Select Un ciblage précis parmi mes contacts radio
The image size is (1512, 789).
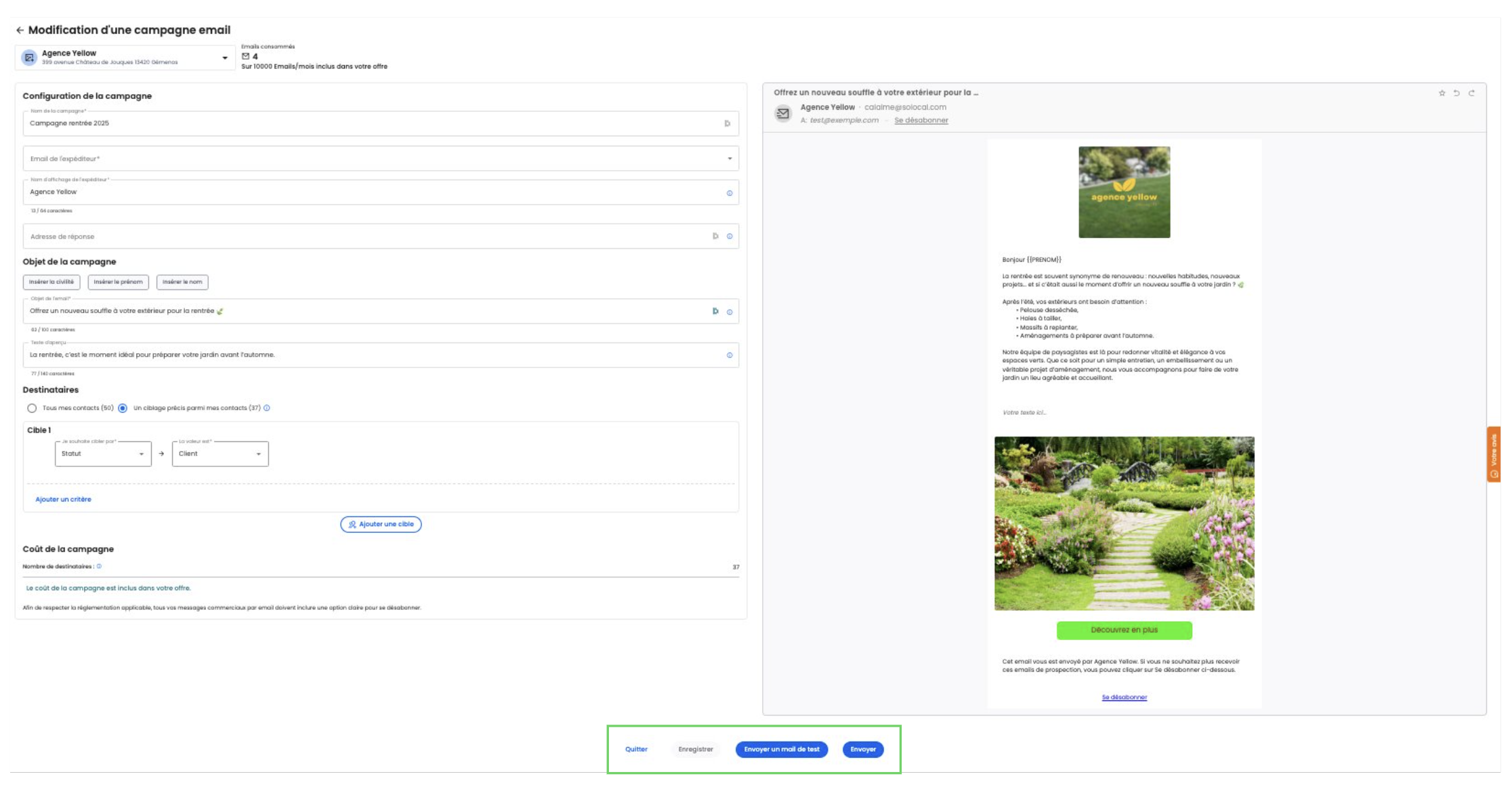click(123, 408)
